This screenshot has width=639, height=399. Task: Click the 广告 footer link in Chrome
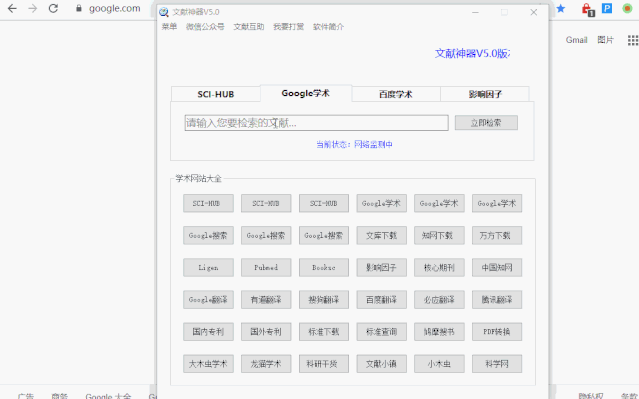click(26, 396)
